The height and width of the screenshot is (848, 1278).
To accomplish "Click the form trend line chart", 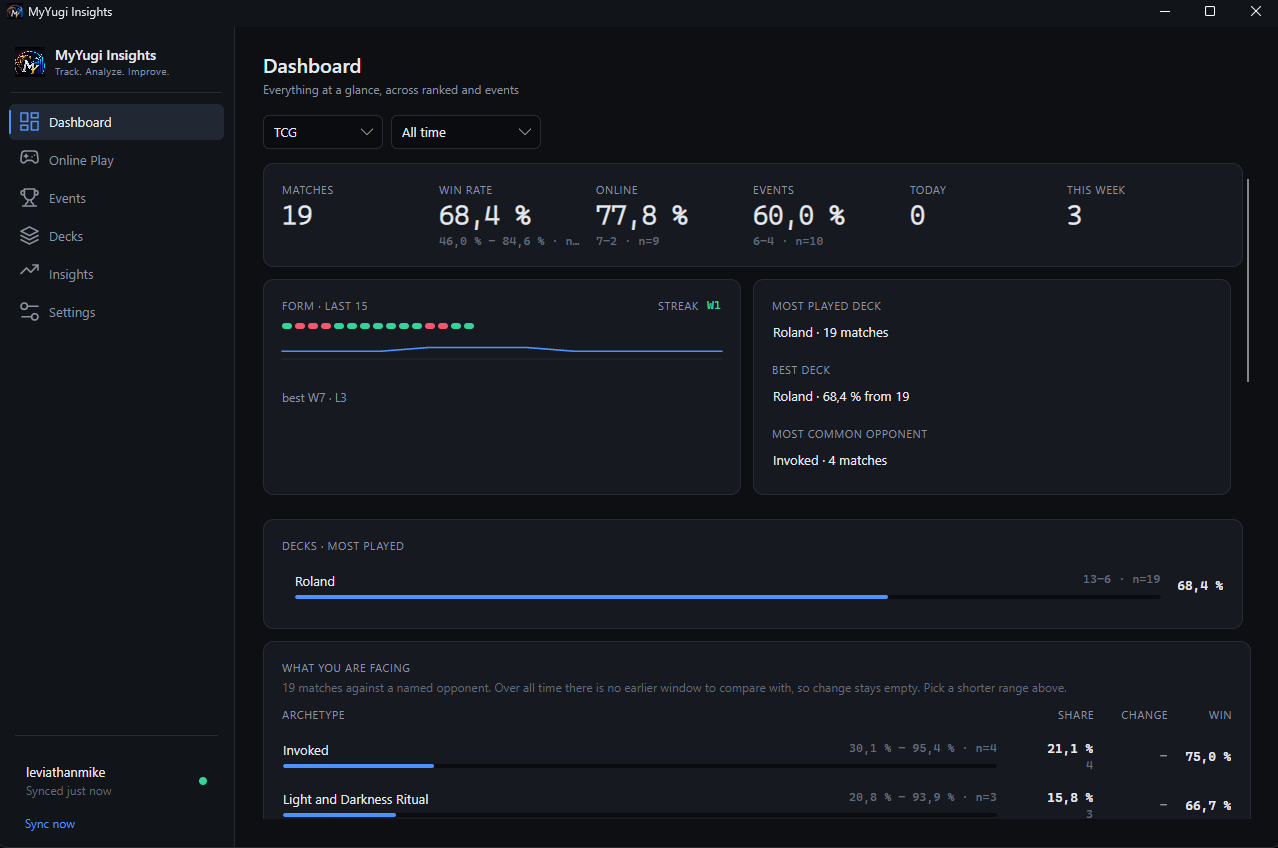I will [x=502, y=350].
